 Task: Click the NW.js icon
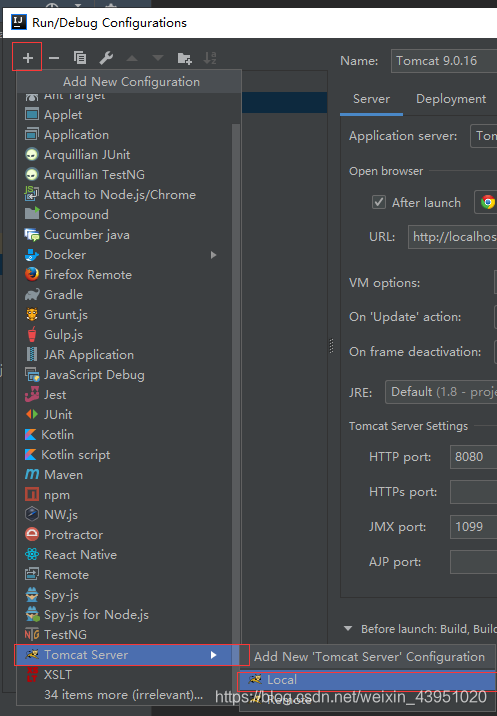(32, 514)
